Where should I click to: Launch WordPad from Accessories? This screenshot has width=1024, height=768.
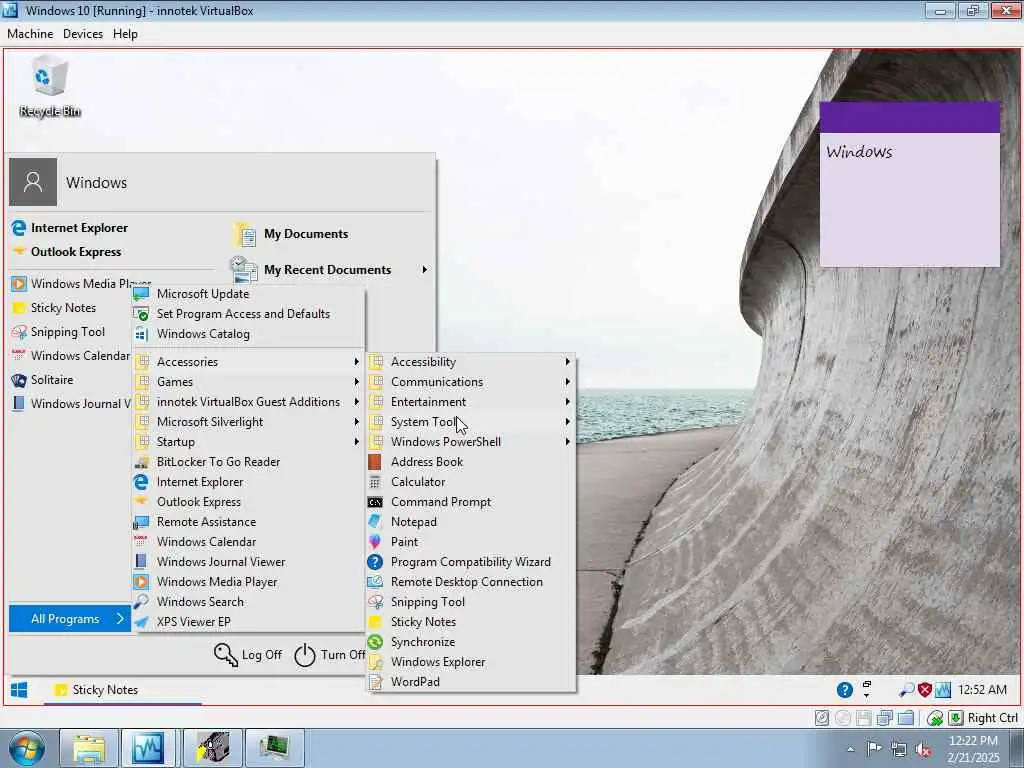coord(471,682)
